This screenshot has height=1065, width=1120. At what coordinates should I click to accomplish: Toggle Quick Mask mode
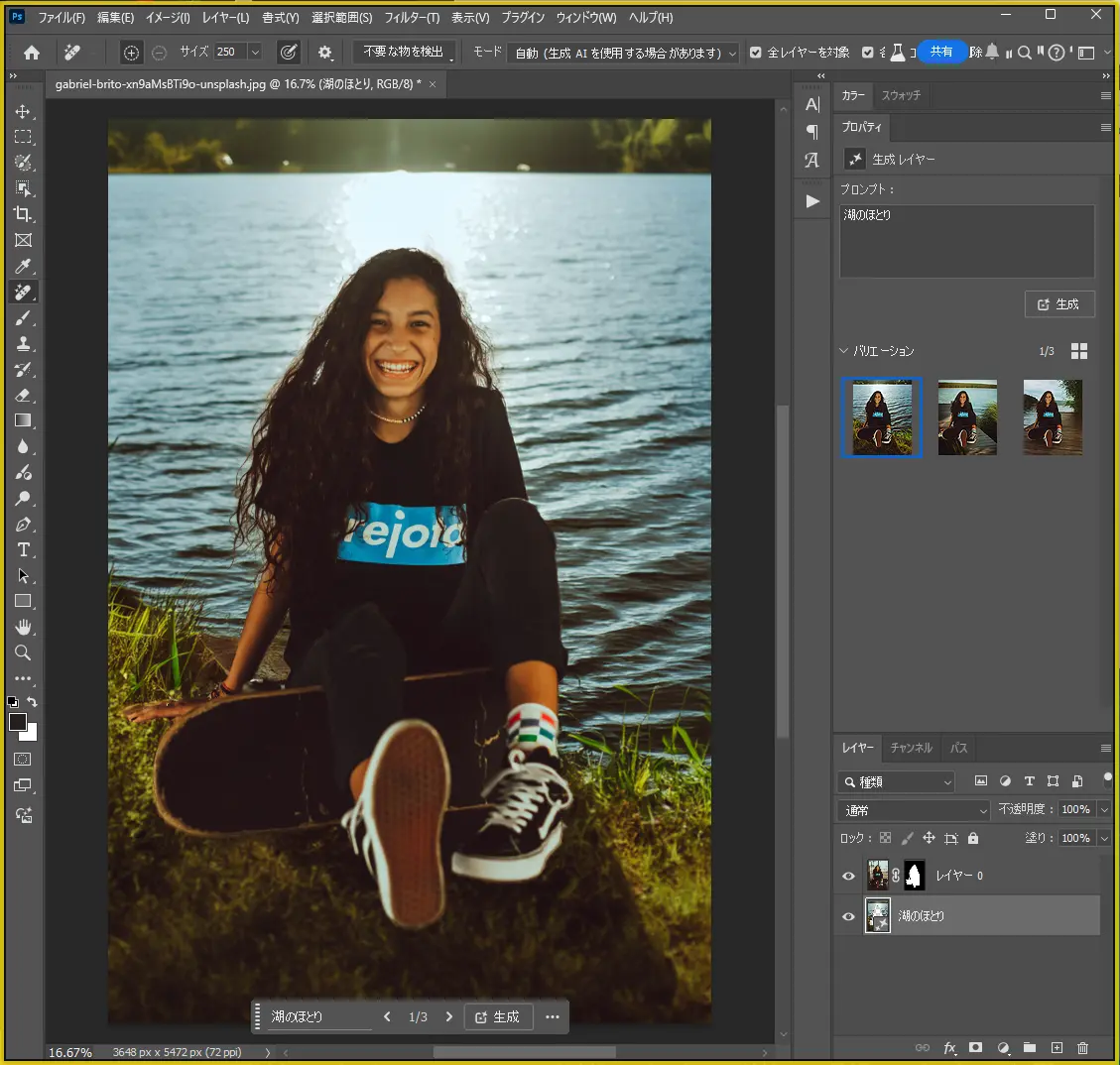(x=23, y=760)
